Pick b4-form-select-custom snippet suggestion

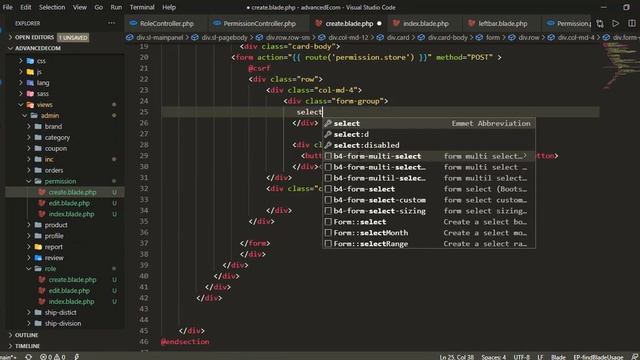(429, 200)
